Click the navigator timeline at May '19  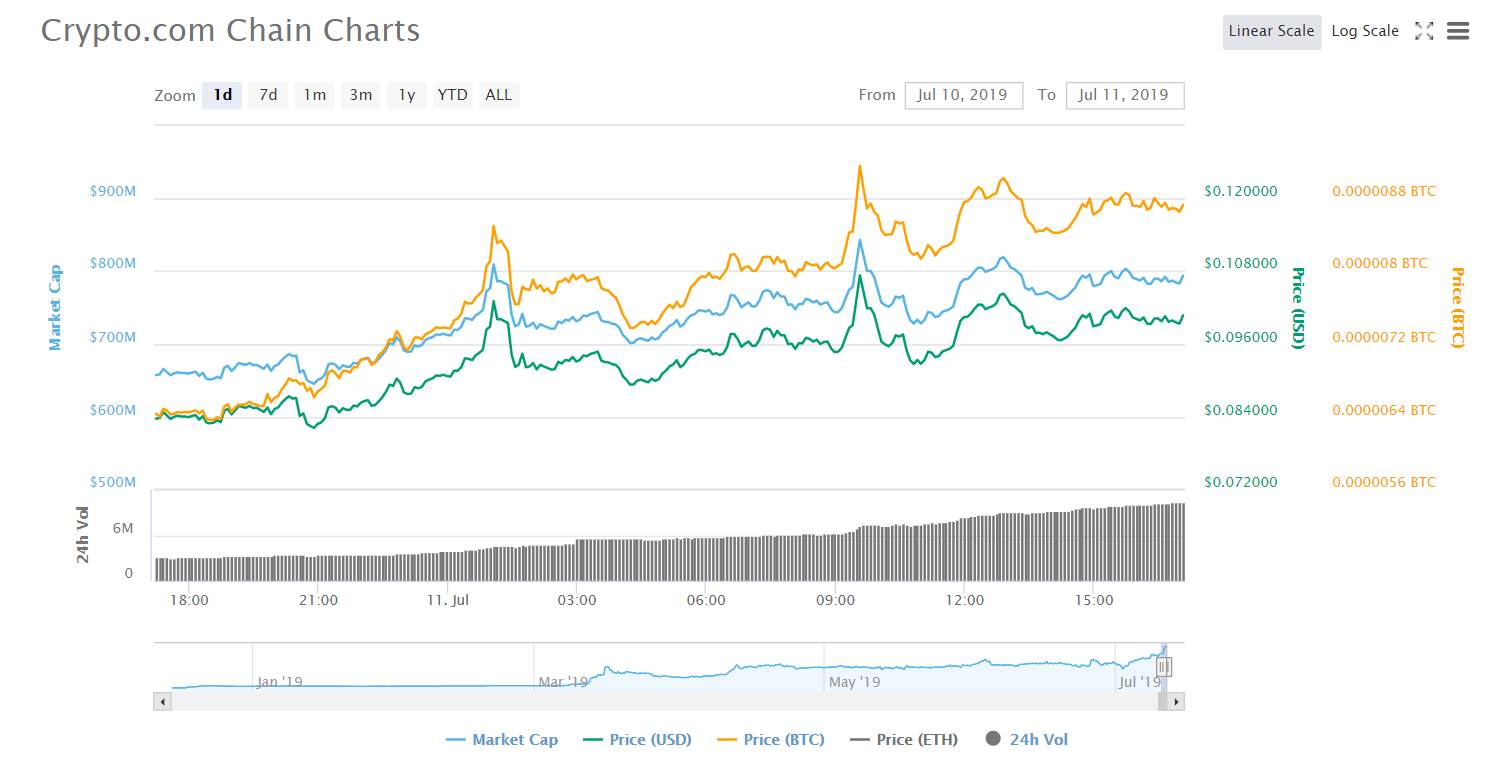point(855,682)
